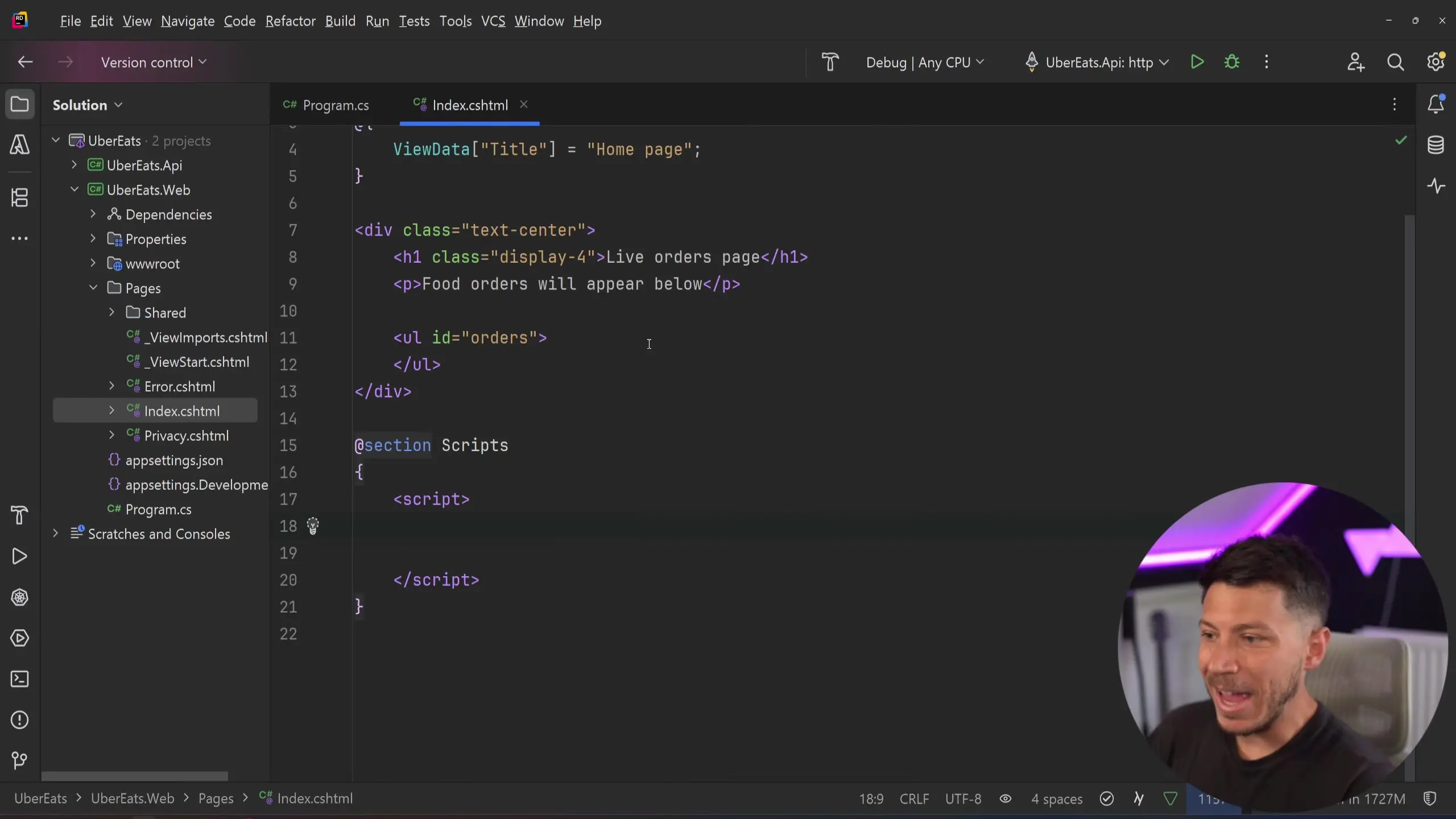The height and width of the screenshot is (819, 1456).
Task: Expand the Shared folder
Action: (112, 312)
